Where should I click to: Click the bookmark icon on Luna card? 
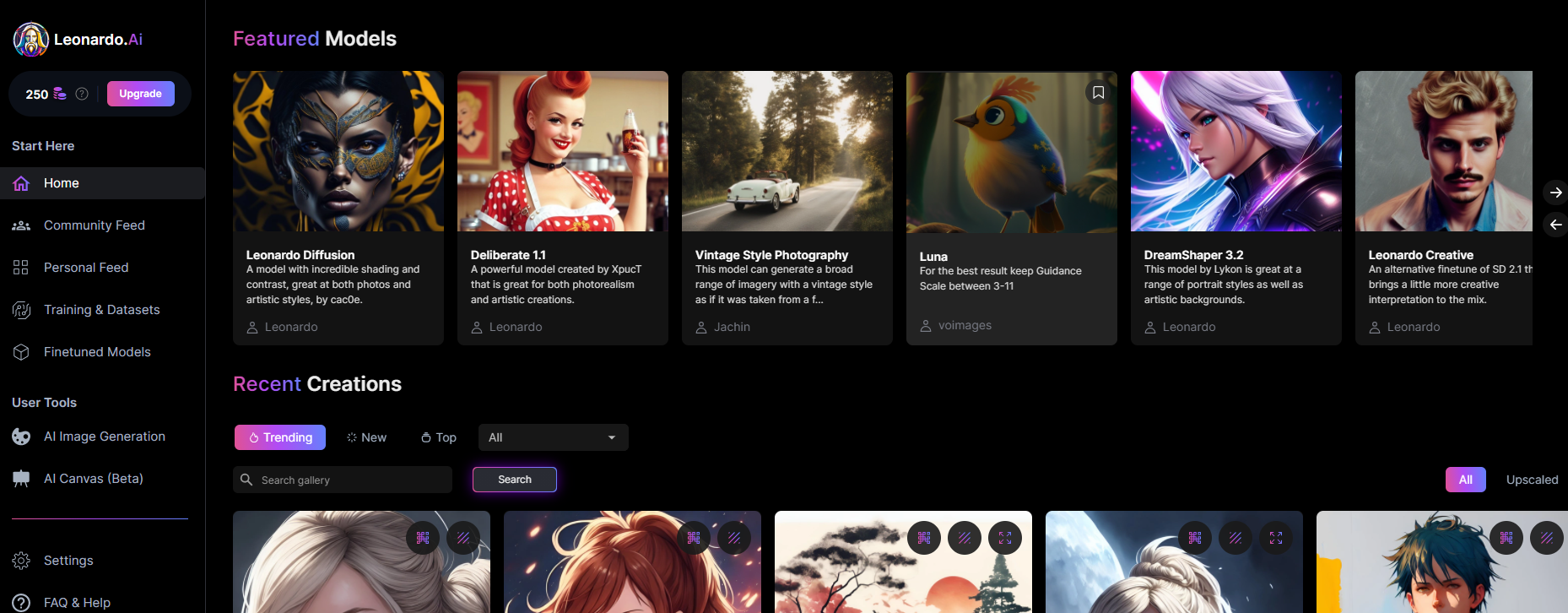(x=1098, y=93)
